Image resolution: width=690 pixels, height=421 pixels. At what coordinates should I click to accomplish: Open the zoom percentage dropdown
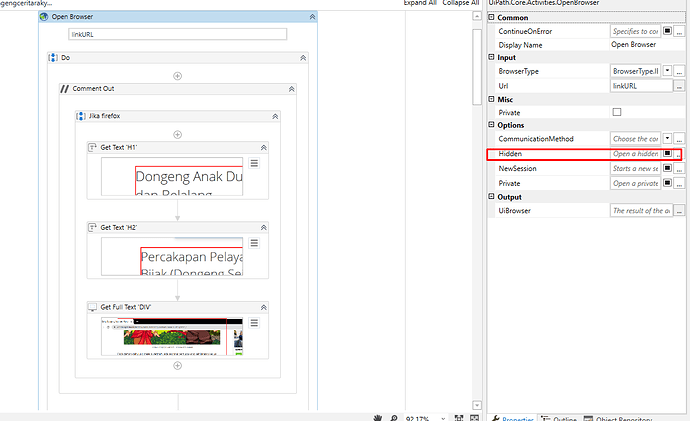(x=443, y=418)
